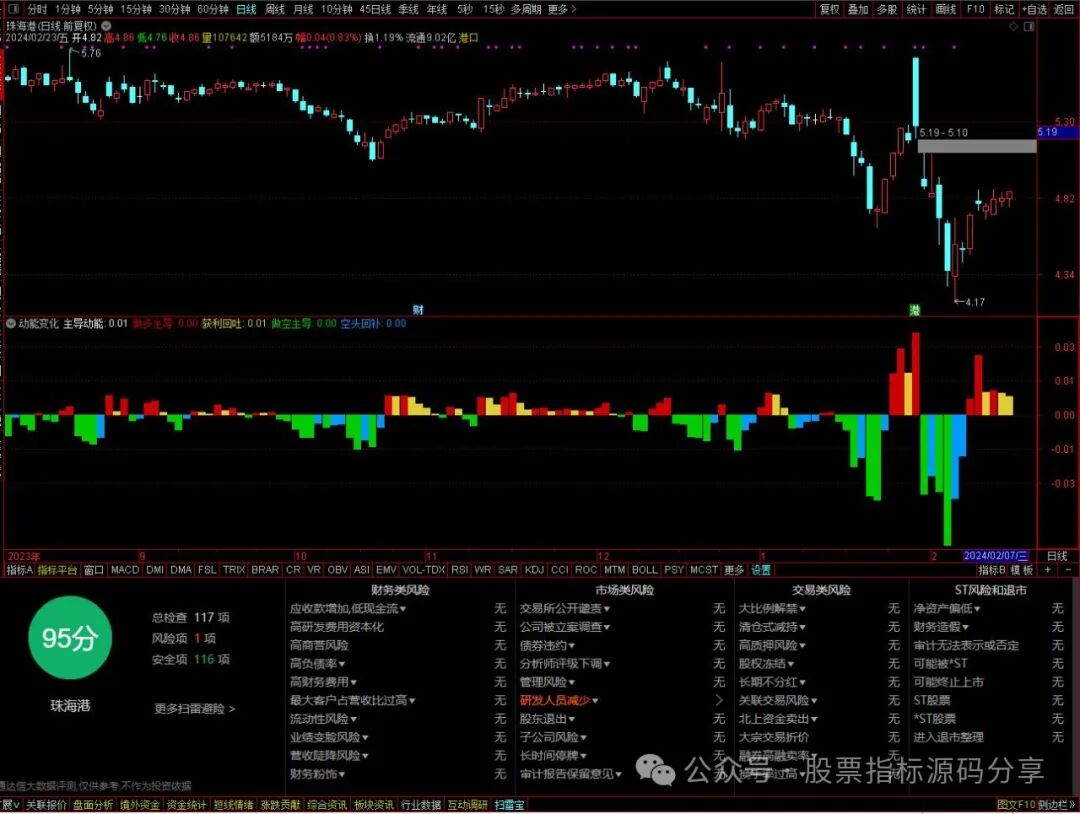Click the 模板 template button
Screen dimensions: 1080x814
point(1022,570)
